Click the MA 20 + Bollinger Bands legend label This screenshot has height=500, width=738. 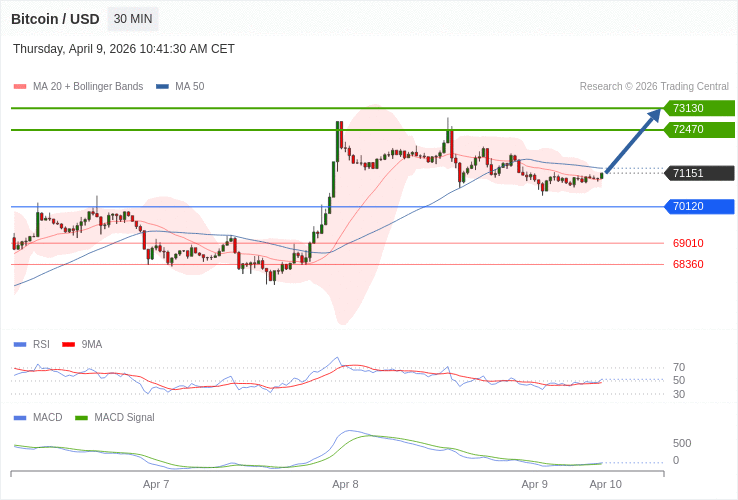tap(88, 87)
